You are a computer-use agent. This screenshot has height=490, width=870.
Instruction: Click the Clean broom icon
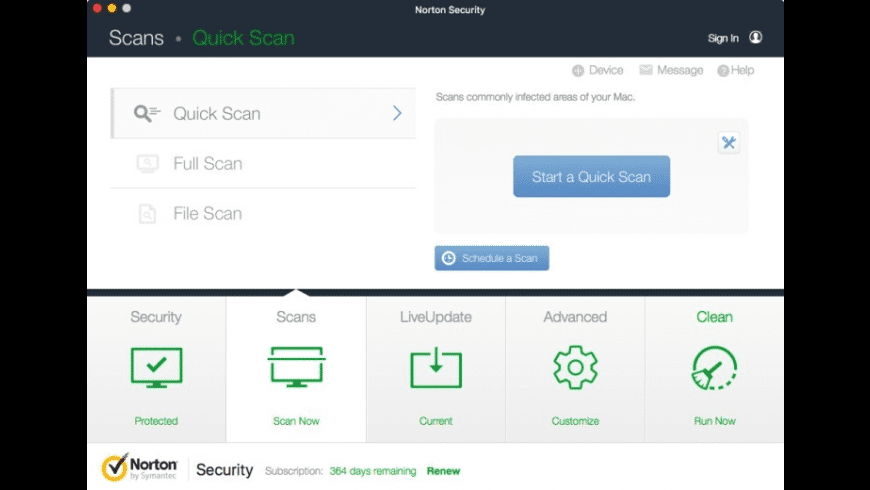click(x=715, y=367)
